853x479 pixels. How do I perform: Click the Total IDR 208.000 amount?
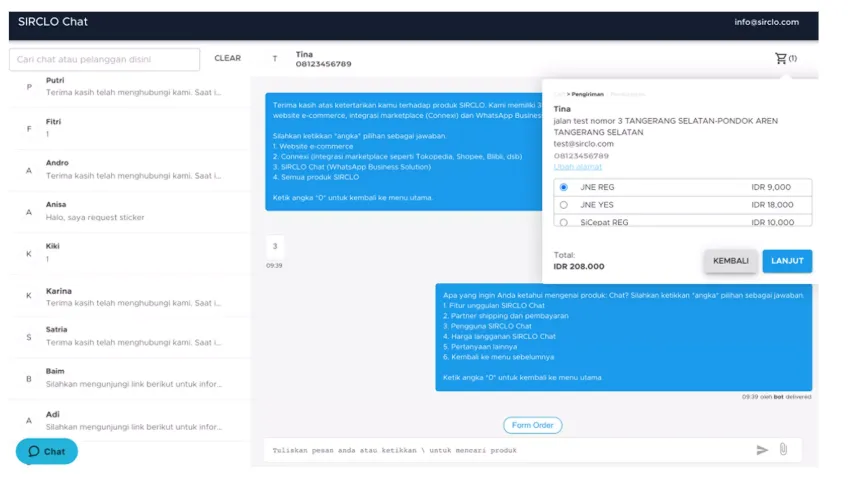[579, 266]
